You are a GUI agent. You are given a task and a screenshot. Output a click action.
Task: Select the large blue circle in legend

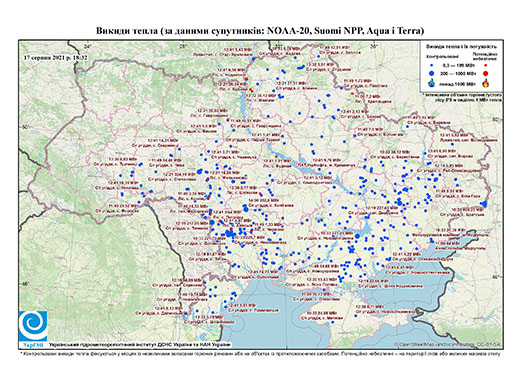(432, 73)
